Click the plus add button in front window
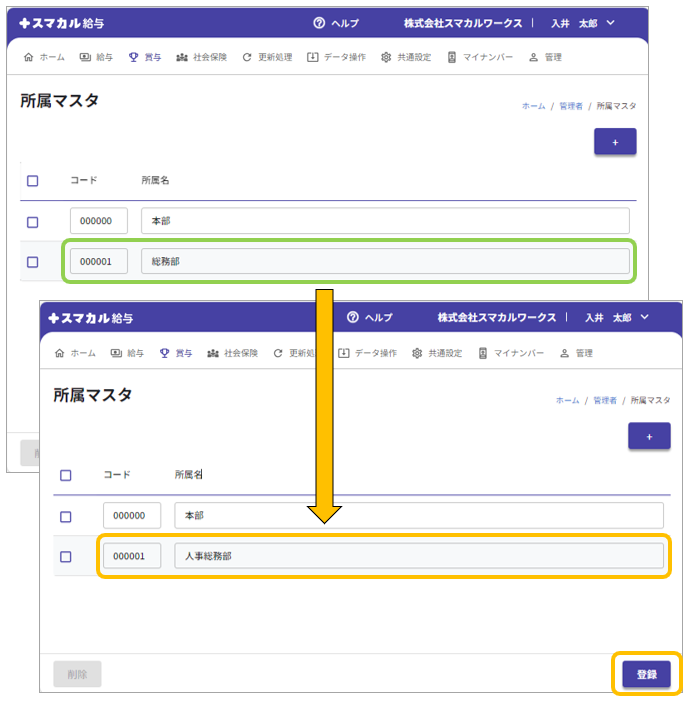This screenshot has width=690, height=703. [649, 436]
